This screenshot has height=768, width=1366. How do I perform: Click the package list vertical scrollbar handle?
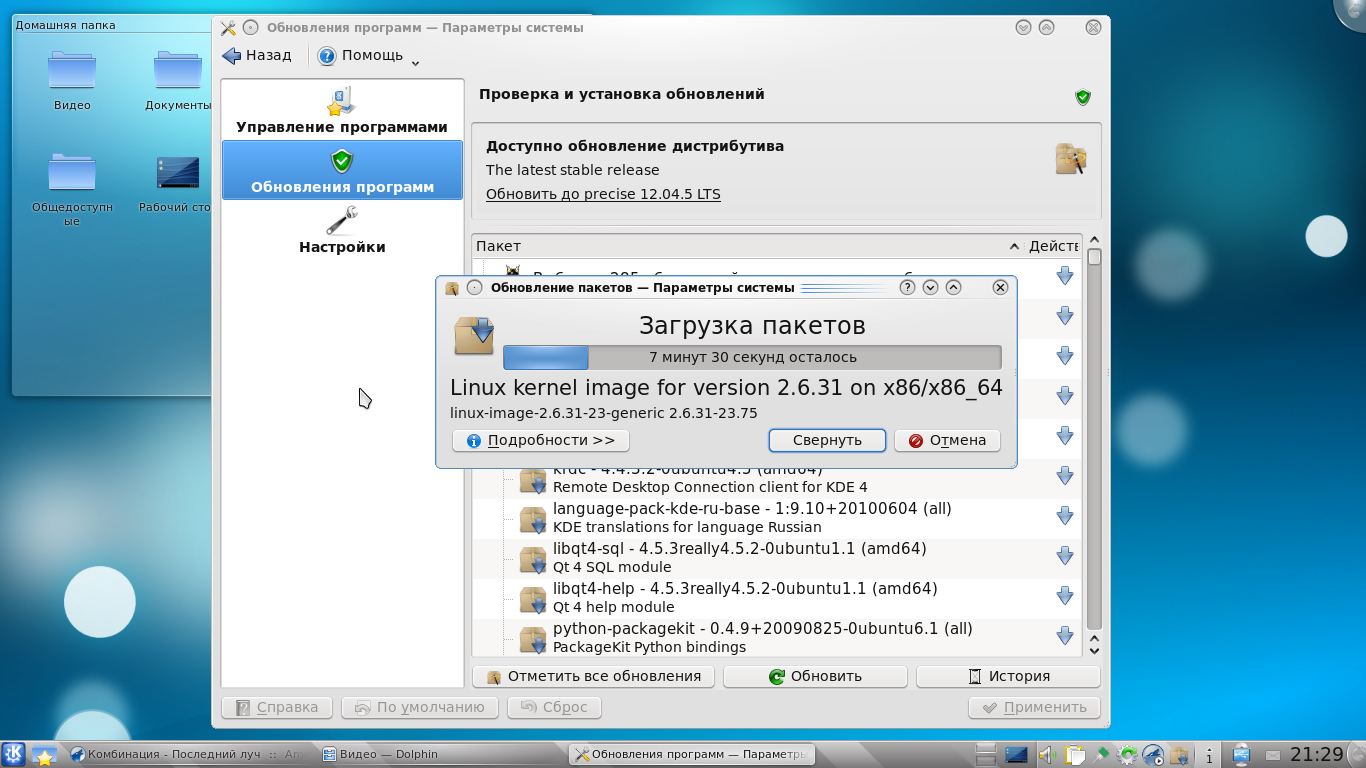pyautogui.click(x=1094, y=257)
